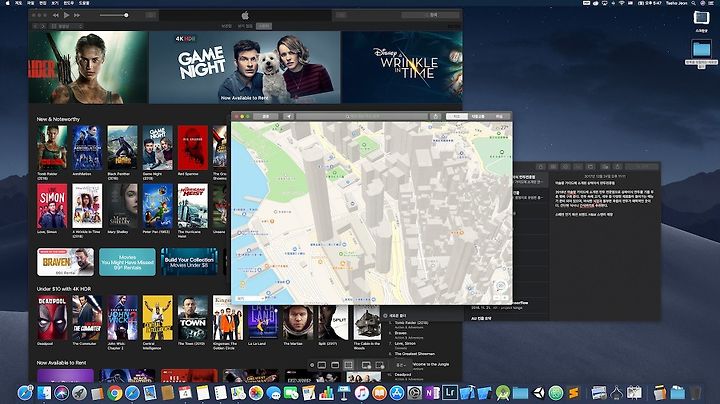Viewport: 720px width, 404px height.
Task: Open Numbers from the Dock
Action: pos(326,393)
